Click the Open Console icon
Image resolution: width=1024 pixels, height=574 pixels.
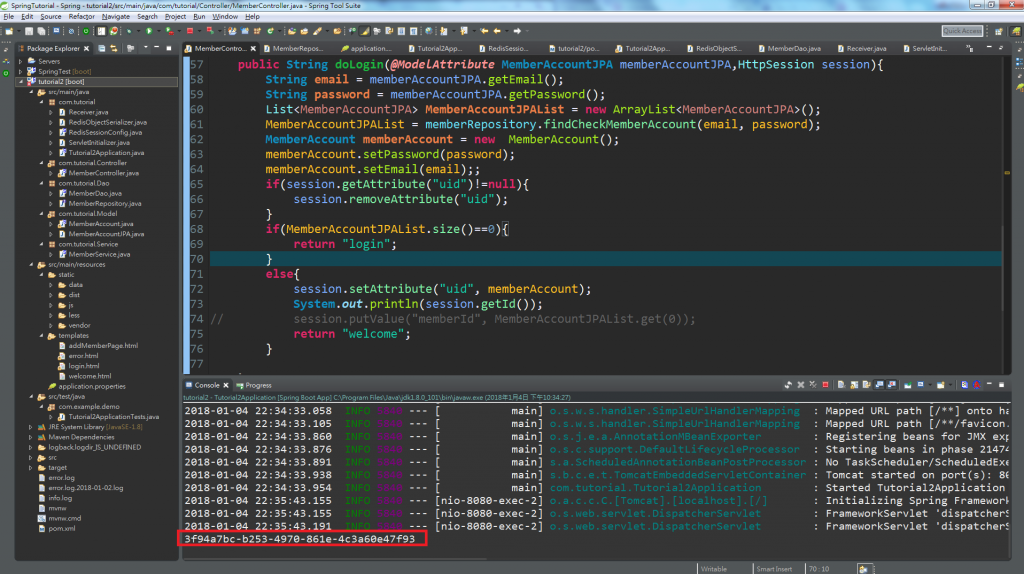940,385
